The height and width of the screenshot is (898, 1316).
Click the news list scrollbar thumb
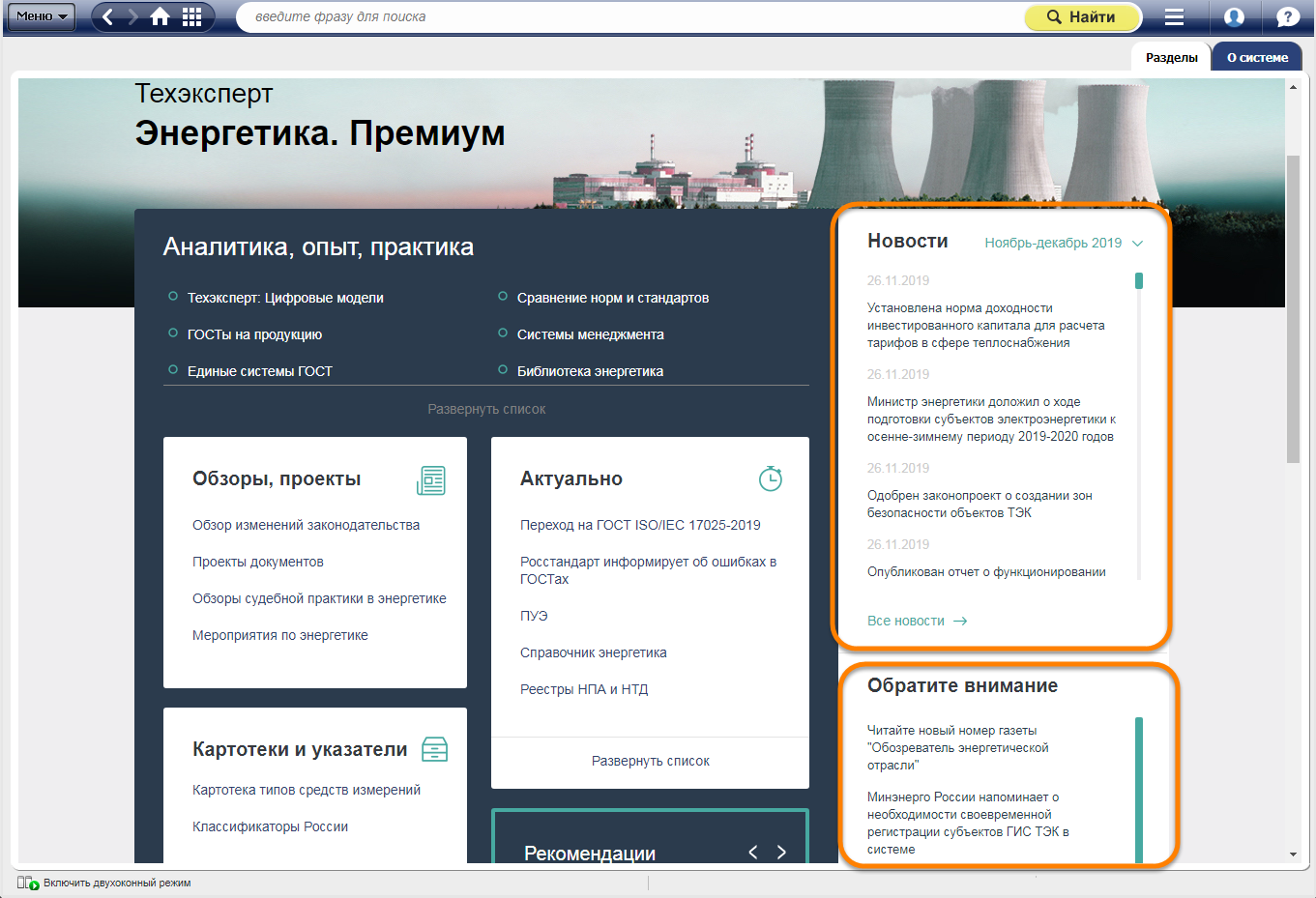pos(1139,281)
